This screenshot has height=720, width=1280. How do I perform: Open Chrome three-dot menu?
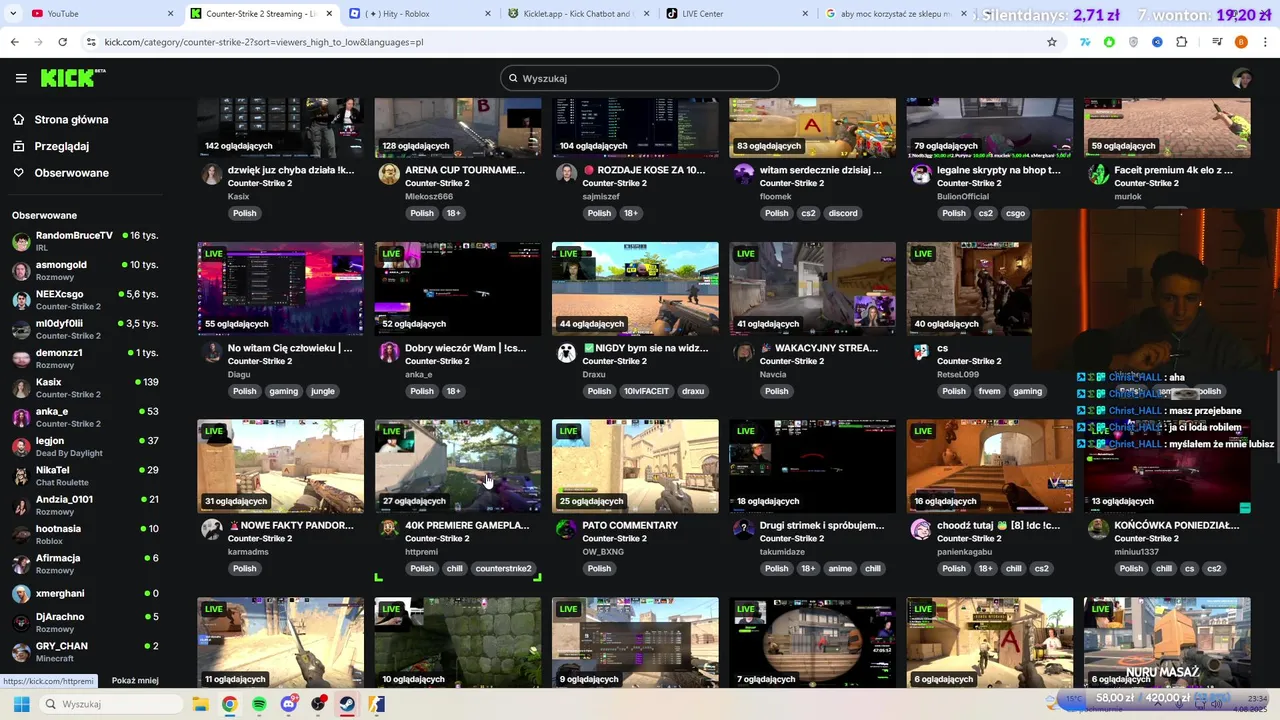tap(1264, 42)
